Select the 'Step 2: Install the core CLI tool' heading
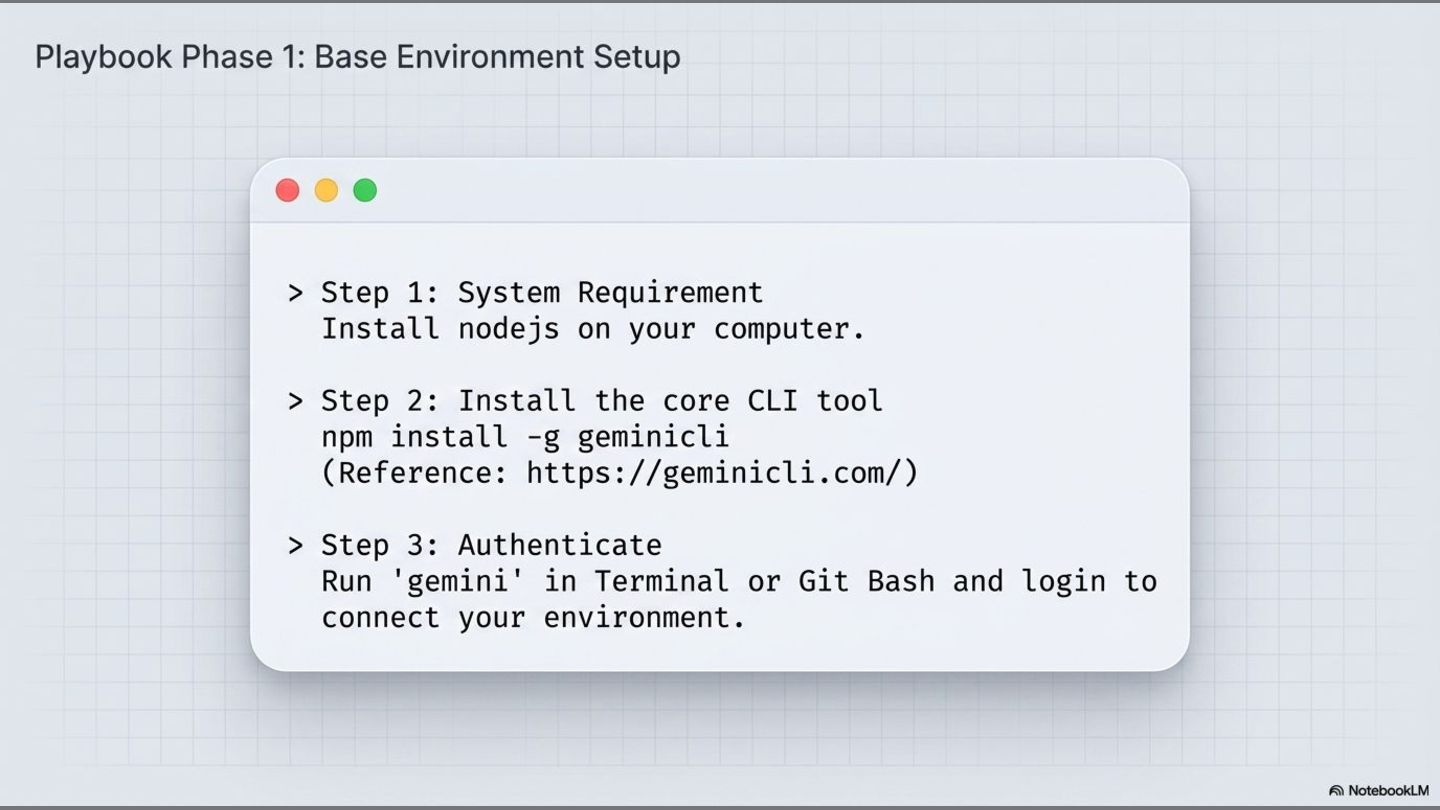Screen dimensions: 1440x810 click(602, 401)
